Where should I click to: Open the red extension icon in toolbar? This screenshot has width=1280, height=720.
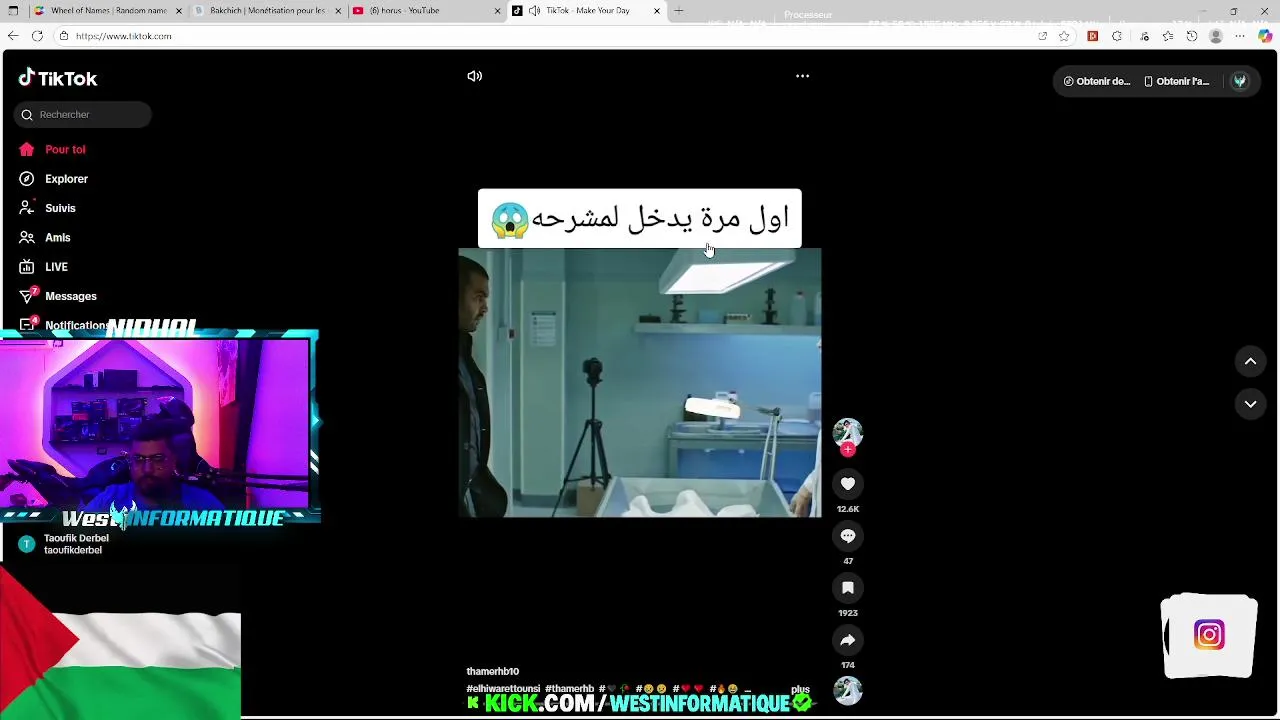tap(1093, 36)
